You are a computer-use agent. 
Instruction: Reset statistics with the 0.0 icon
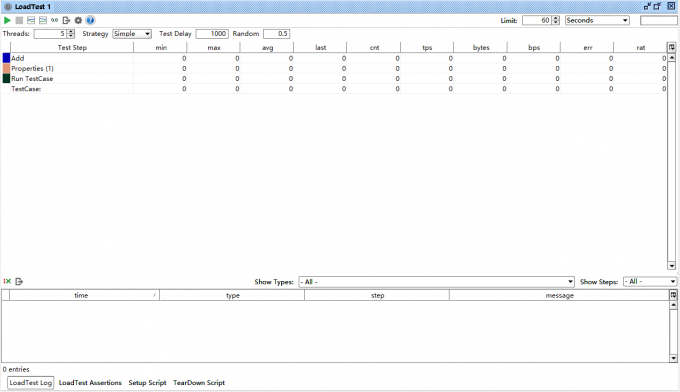pos(54,20)
